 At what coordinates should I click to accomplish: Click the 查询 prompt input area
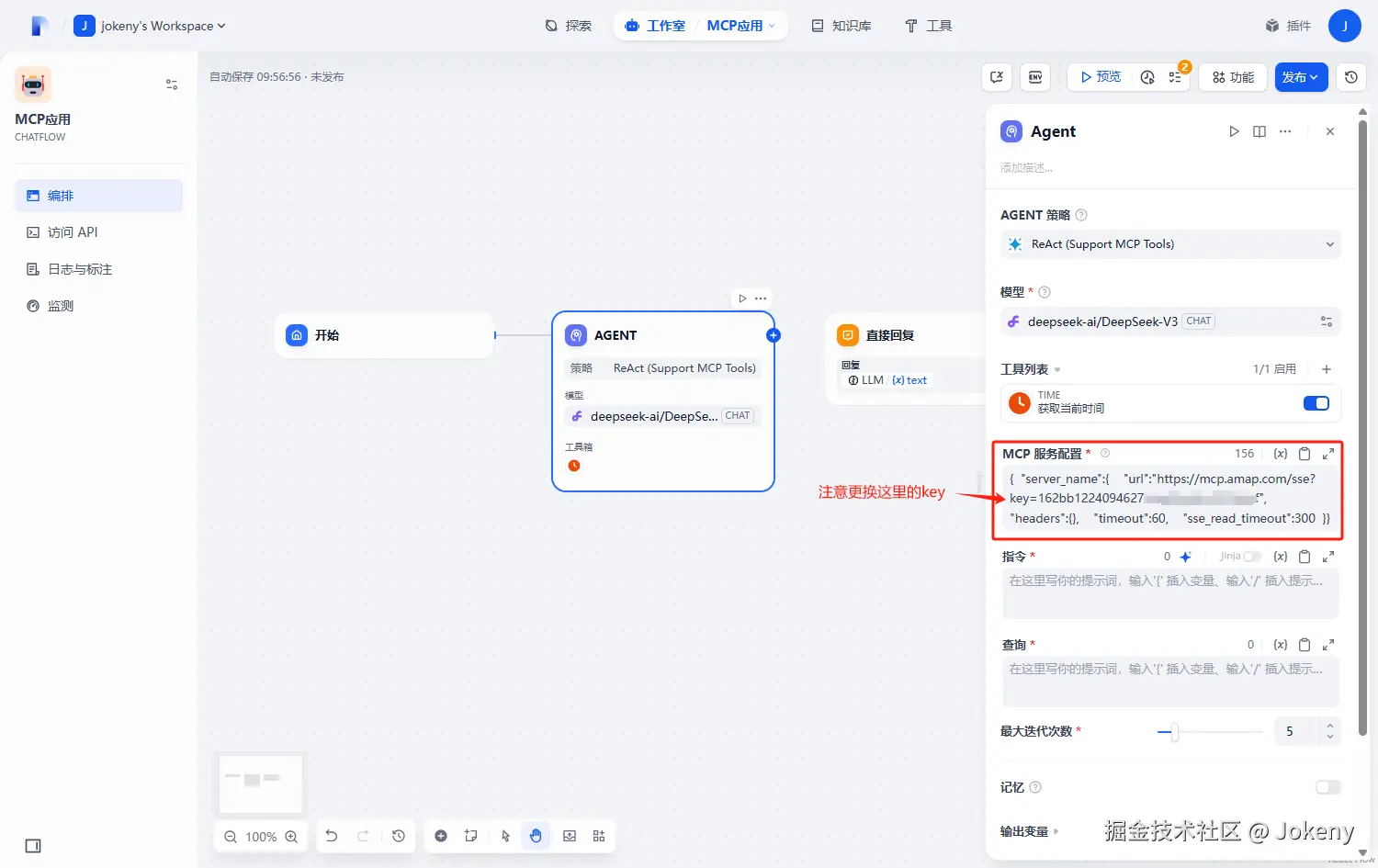click(1169, 682)
